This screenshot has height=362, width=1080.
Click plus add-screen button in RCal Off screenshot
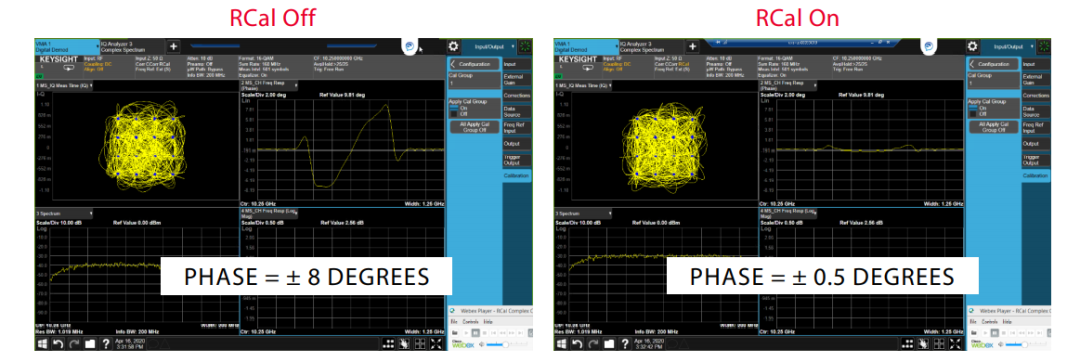[174, 46]
